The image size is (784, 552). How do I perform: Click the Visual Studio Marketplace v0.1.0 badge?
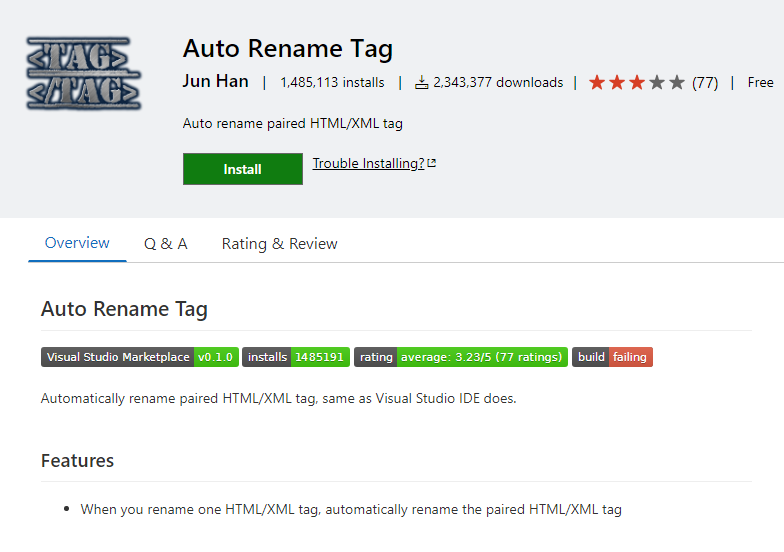(140, 357)
